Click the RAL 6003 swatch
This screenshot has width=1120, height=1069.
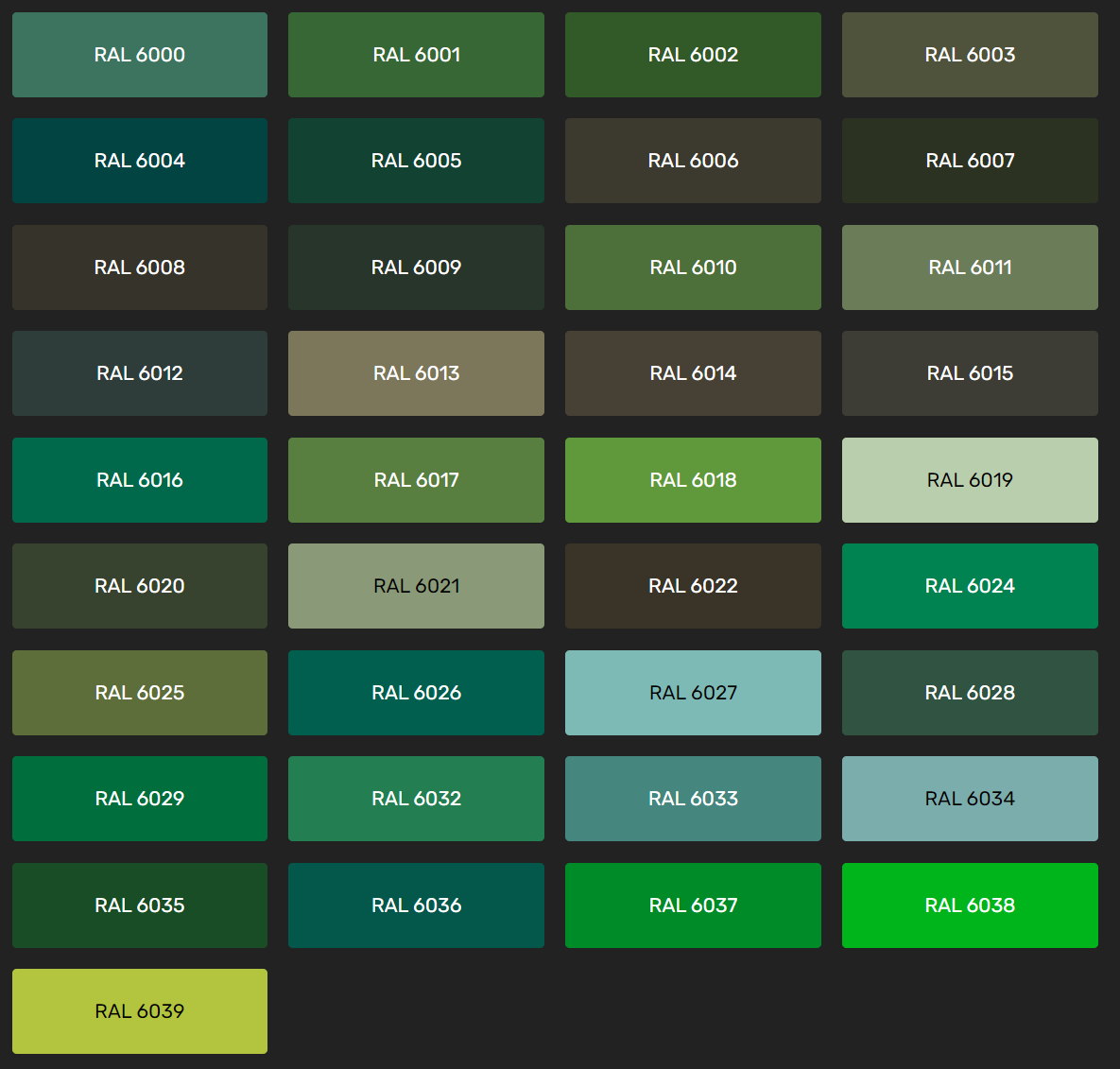tap(970, 55)
